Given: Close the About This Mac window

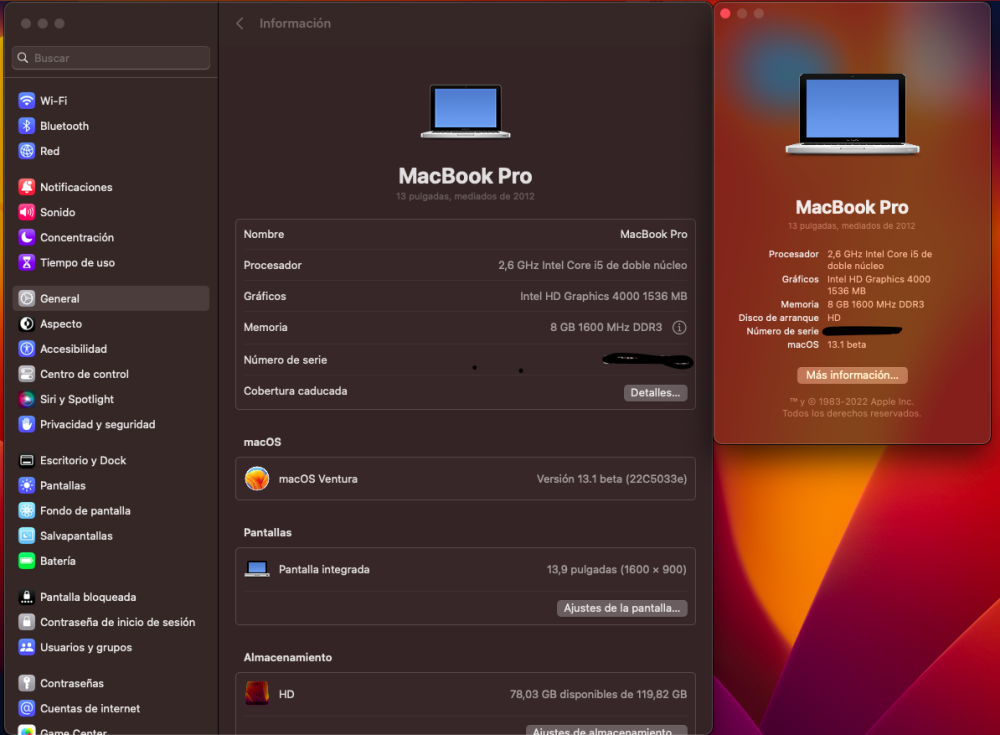Looking at the screenshot, I should [x=725, y=13].
